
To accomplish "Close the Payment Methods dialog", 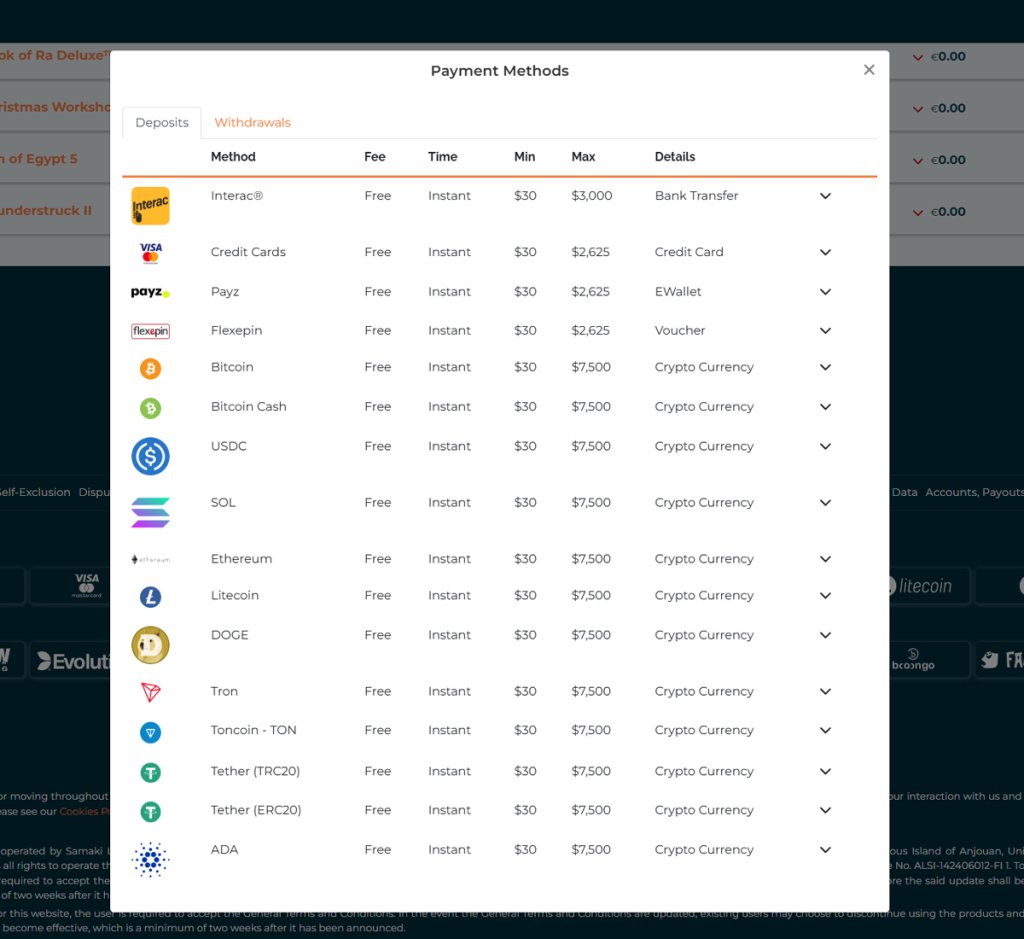I will pos(868,69).
